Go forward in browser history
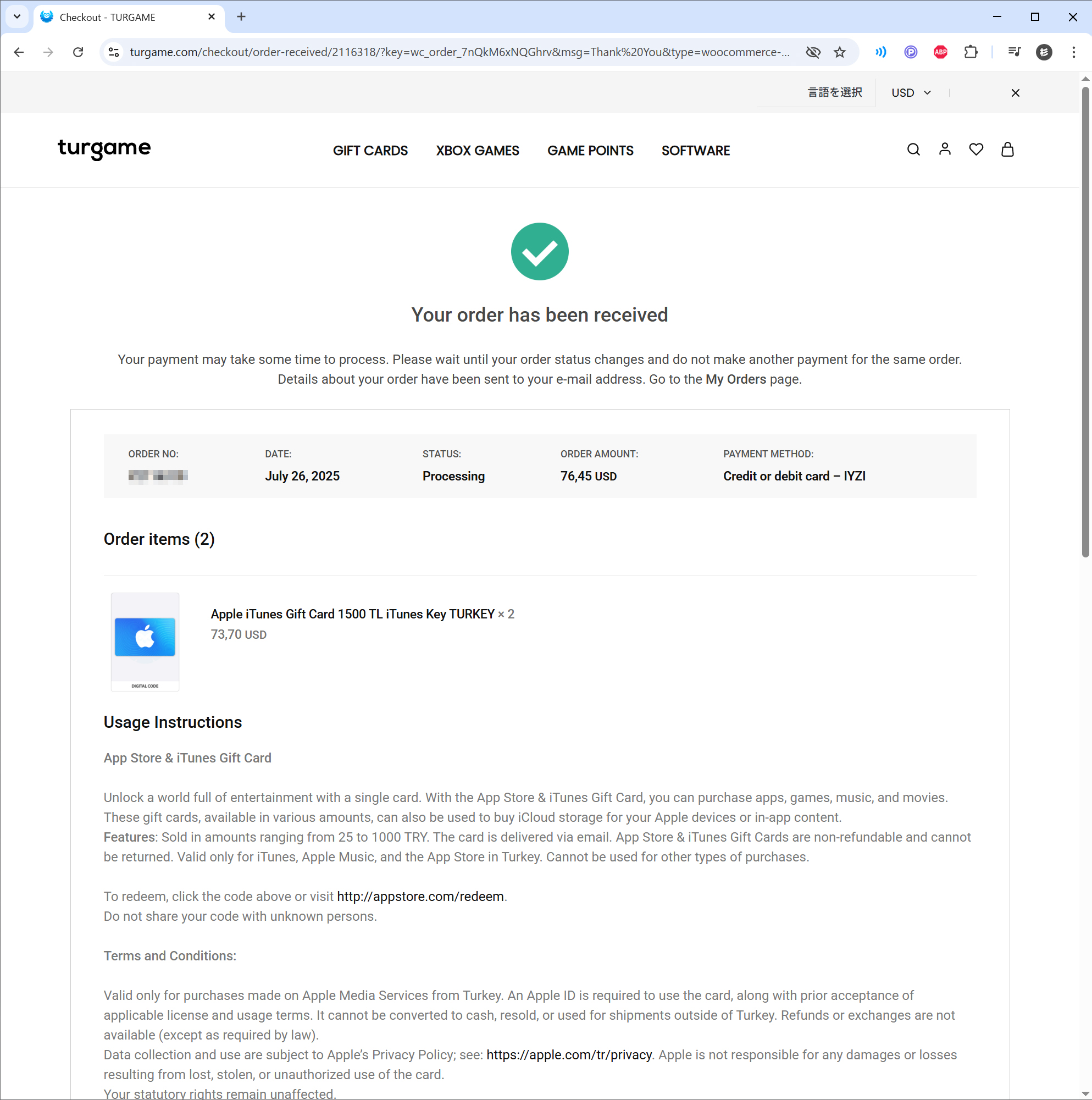This screenshot has height=1100, width=1092. (48, 52)
